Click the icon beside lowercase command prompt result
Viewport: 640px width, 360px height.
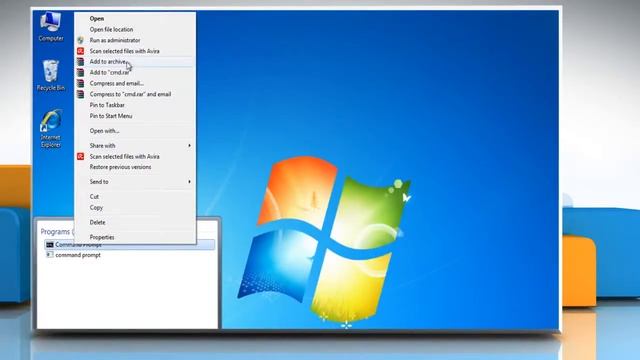point(49,255)
